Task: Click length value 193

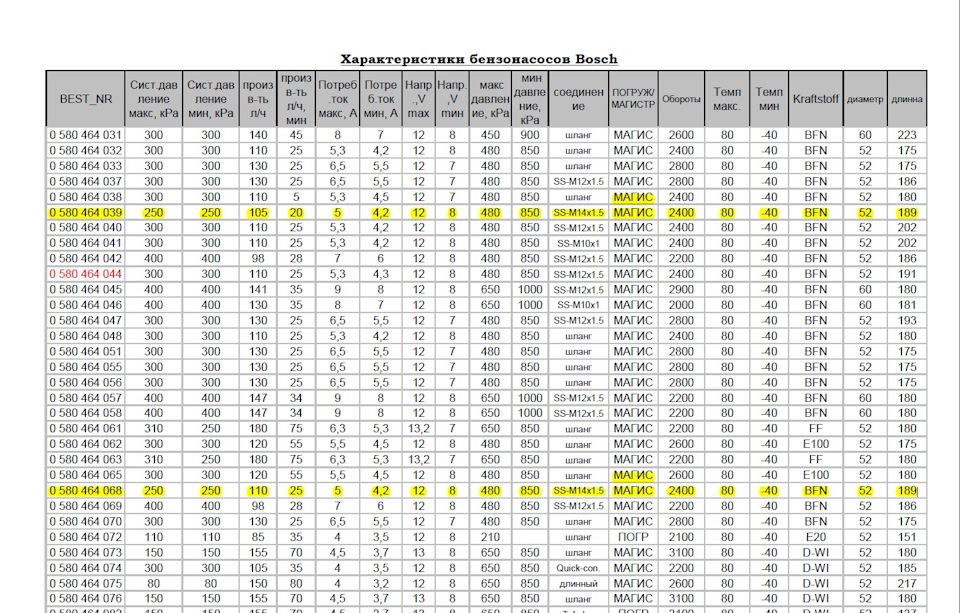Action: coord(907,321)
